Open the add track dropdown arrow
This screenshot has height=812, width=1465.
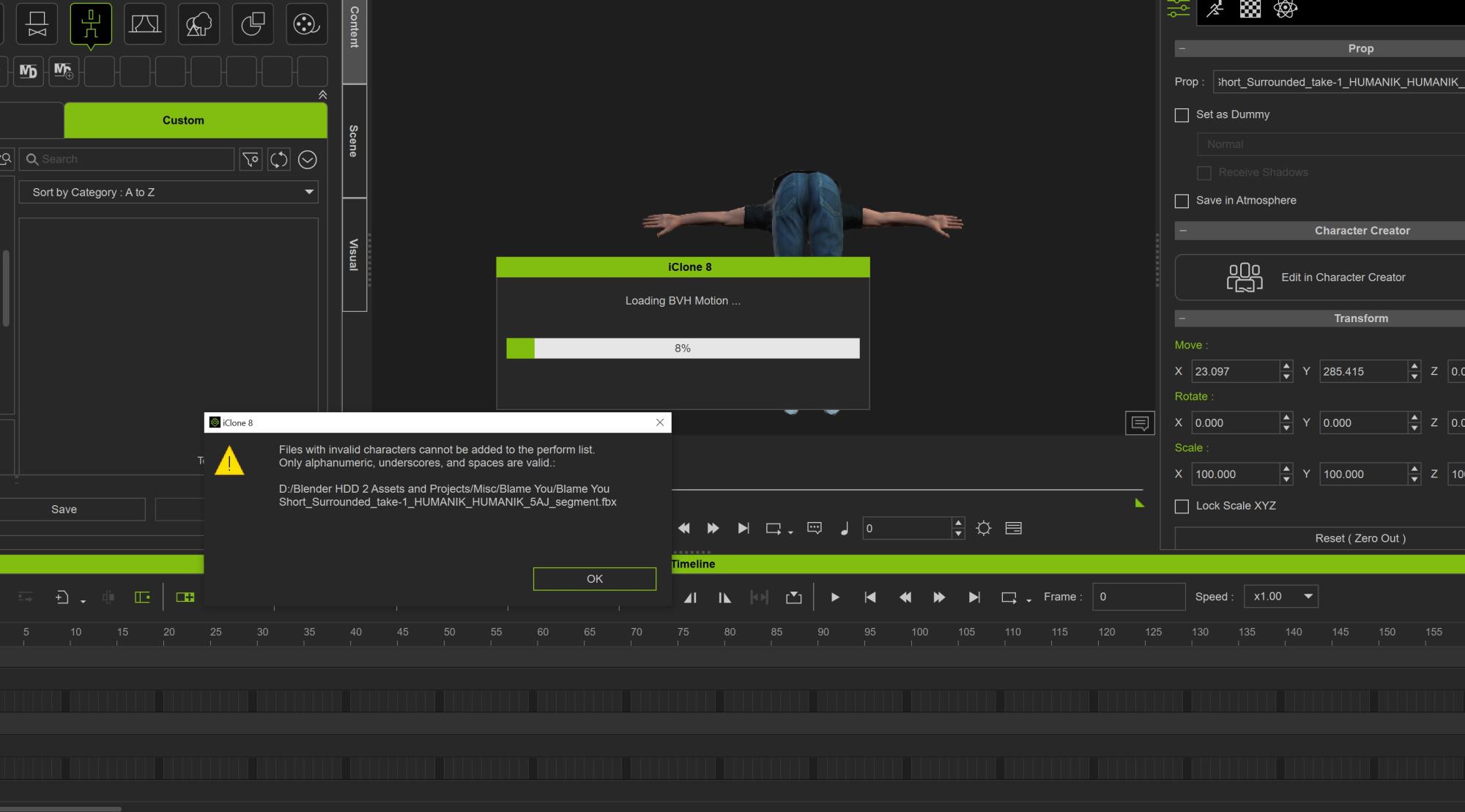[83, 601]
